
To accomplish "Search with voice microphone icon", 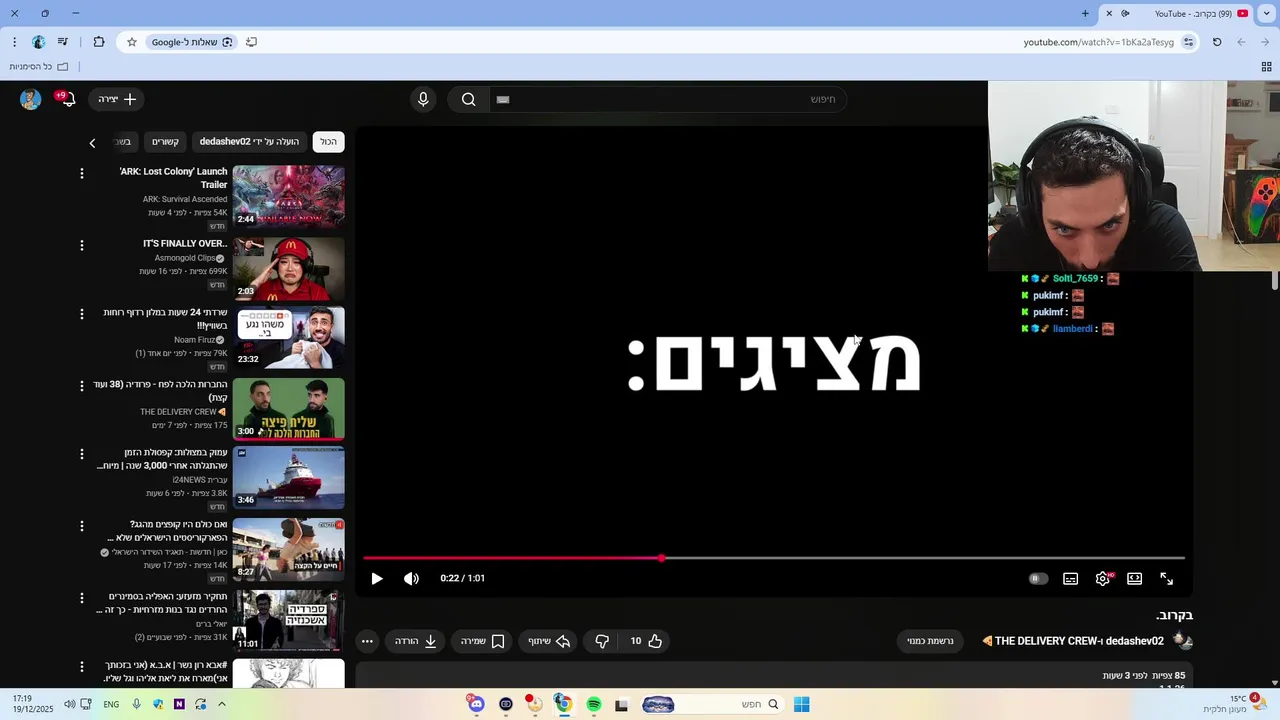I will coord(423,99).
